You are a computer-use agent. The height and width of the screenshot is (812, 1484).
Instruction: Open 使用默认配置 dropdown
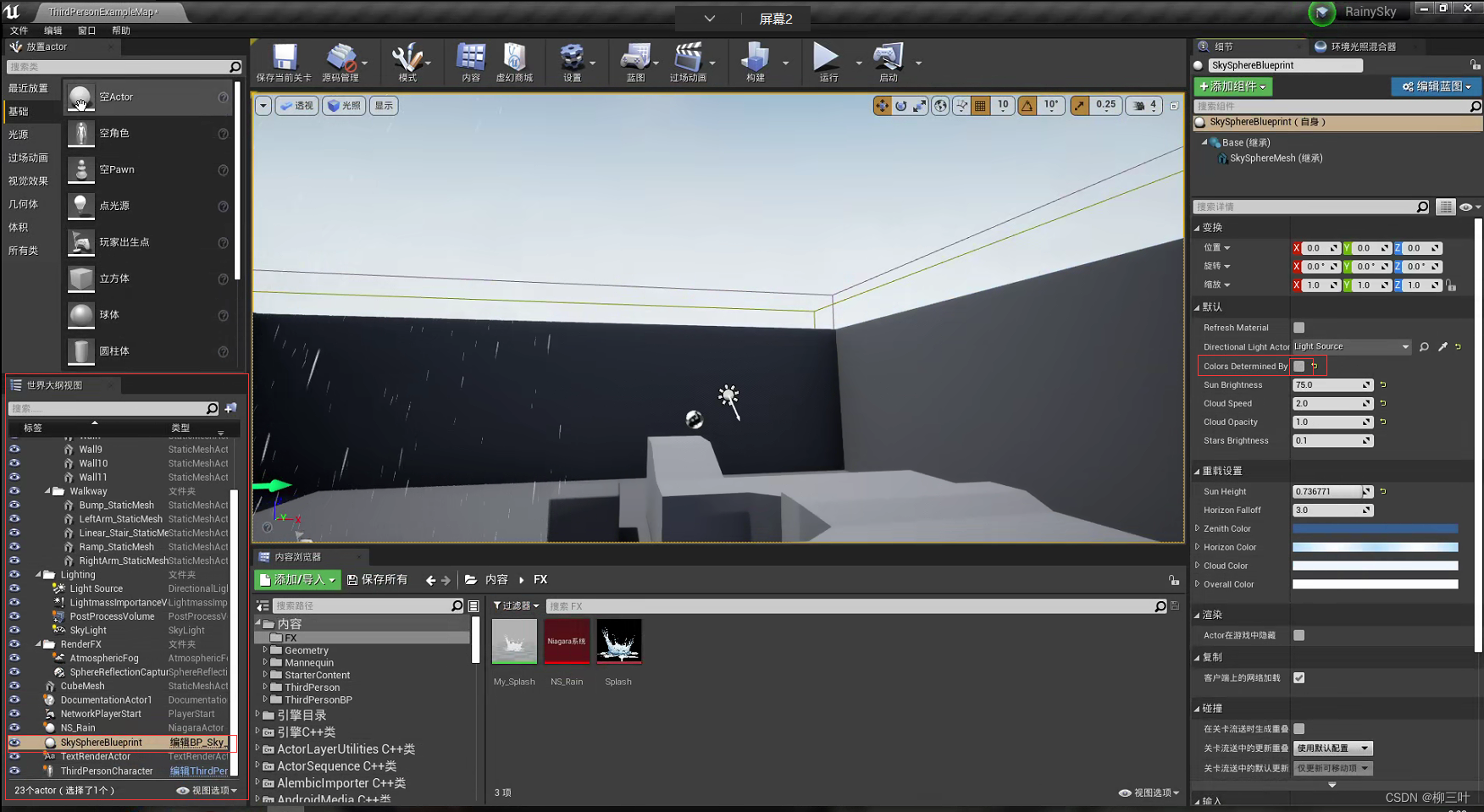(1333, 748)
